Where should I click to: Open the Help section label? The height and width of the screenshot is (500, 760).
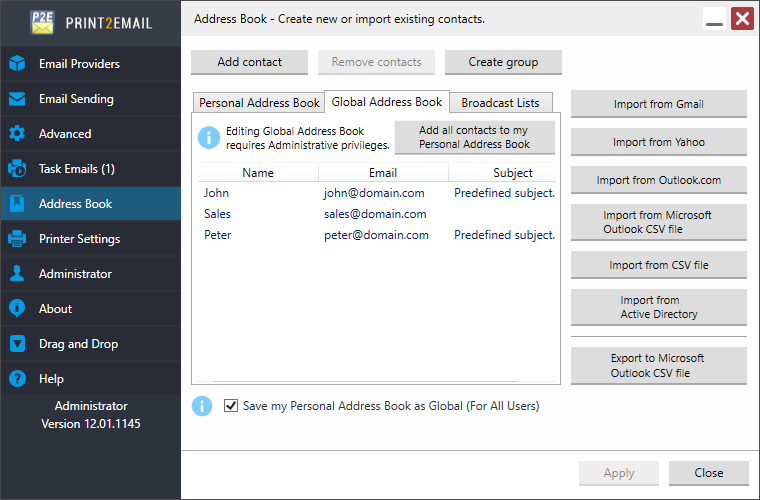click(x=51, y=378)
